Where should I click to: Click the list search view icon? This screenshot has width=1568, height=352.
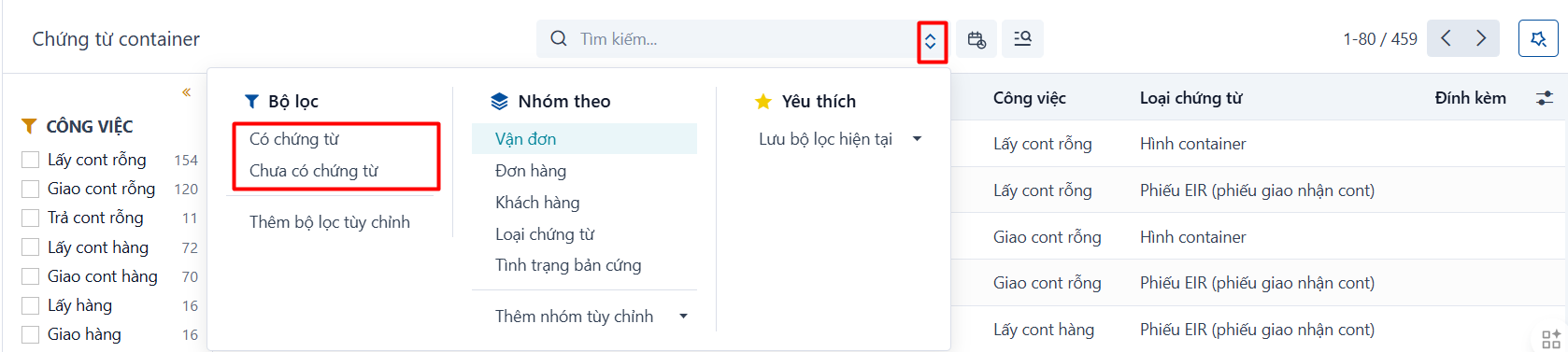tap(1023, 39)
